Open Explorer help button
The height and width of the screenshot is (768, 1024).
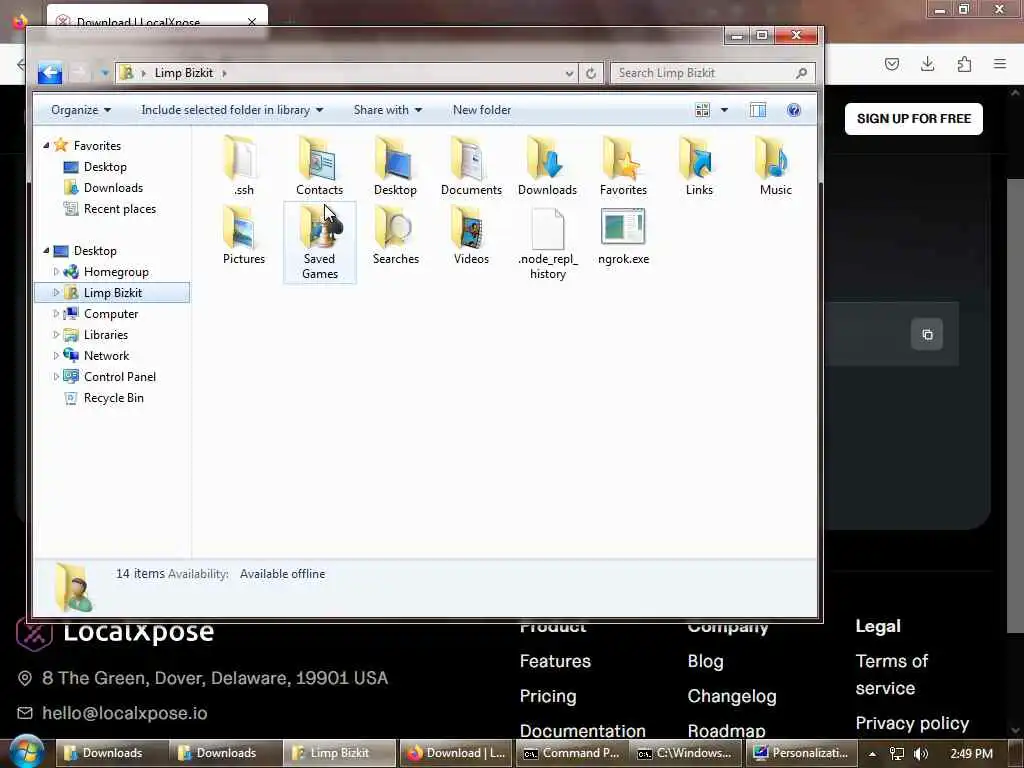tap(793, 110)
